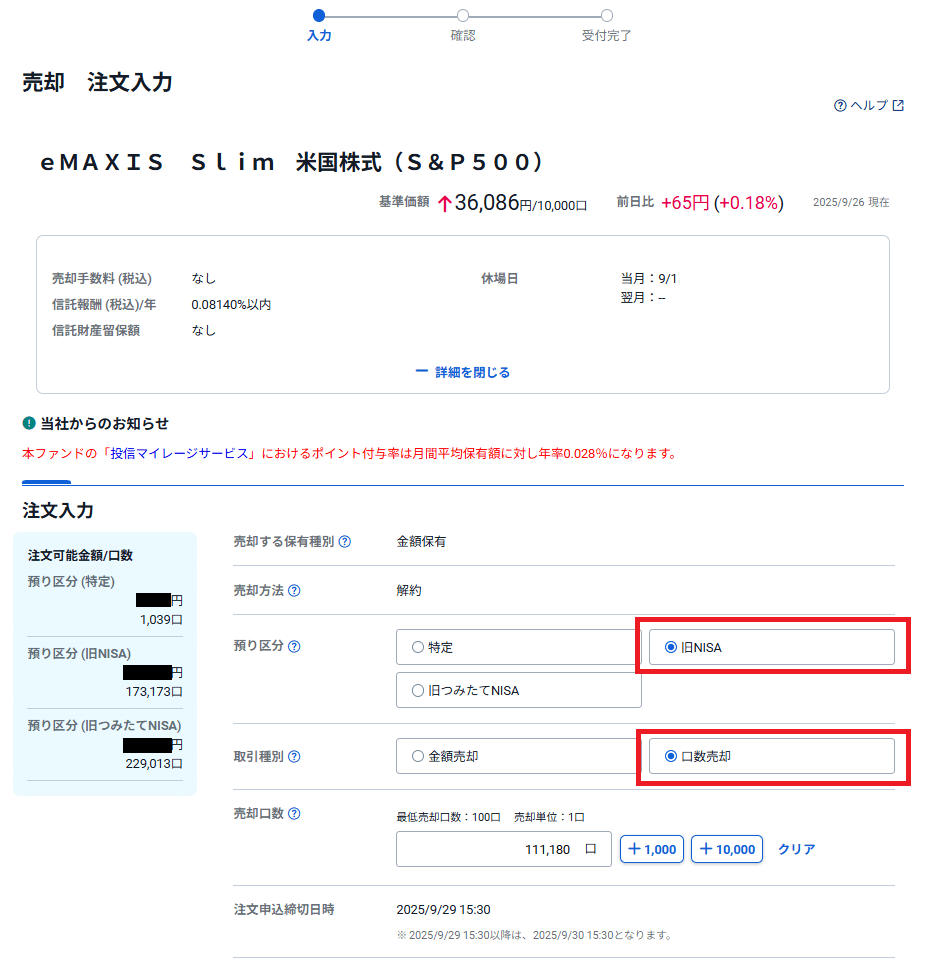Clear the sell quantity with クリア
The width and height of the screenshot is (929, 964).
(796, 849)
